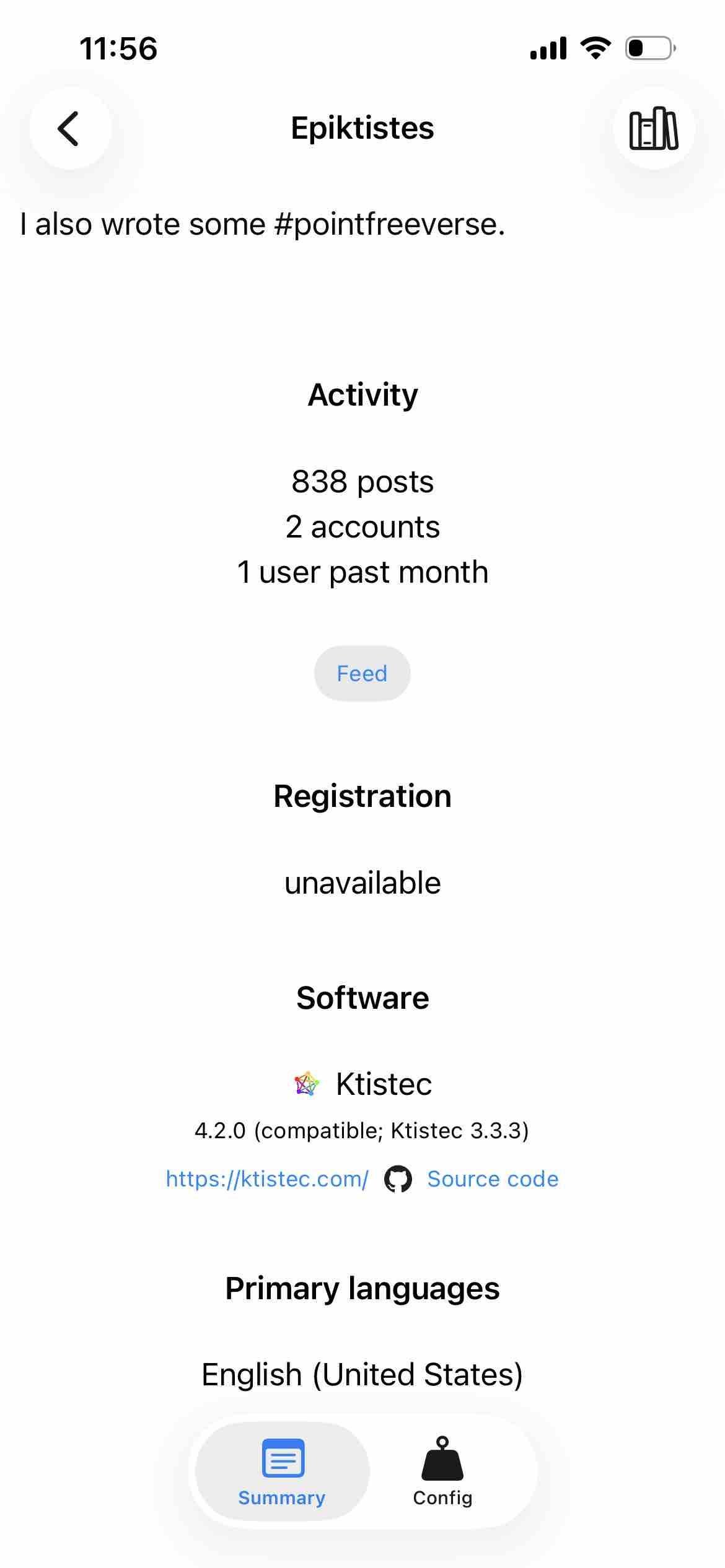725x1568 pixels.
Task: Tap the back chevron button
Action: coord(69,128)
